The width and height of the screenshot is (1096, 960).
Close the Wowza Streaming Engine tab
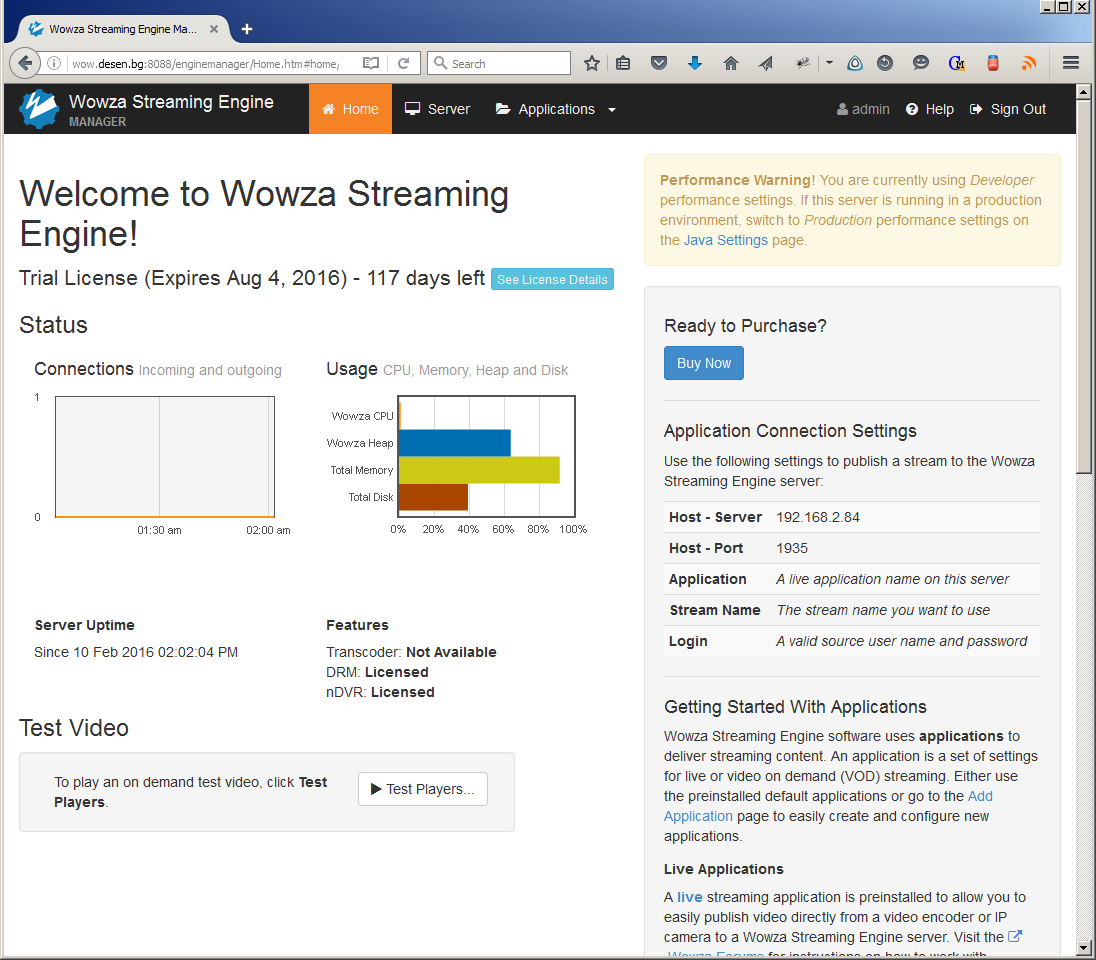point(214,29)
